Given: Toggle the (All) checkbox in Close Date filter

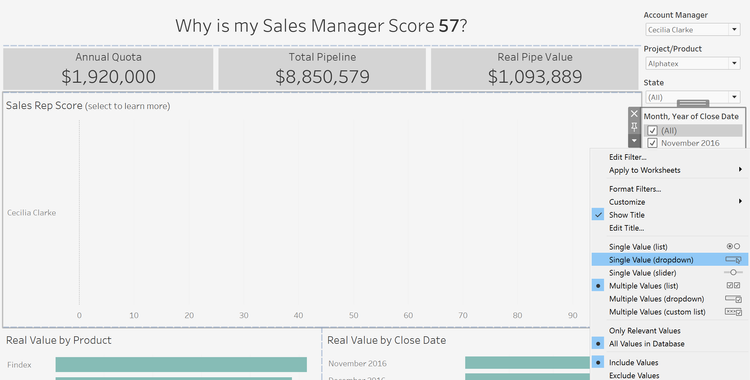Looking at the screenshot, I should 652,131.
